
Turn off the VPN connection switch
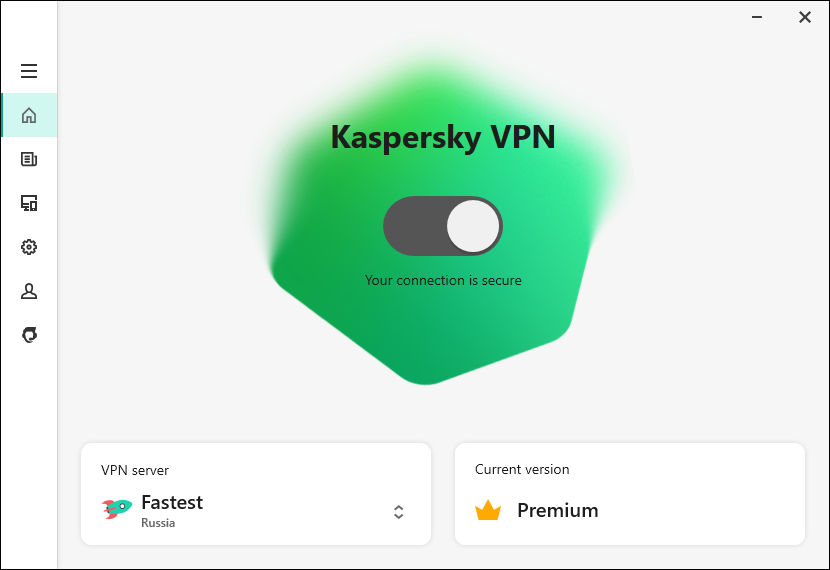click(442, 226)
